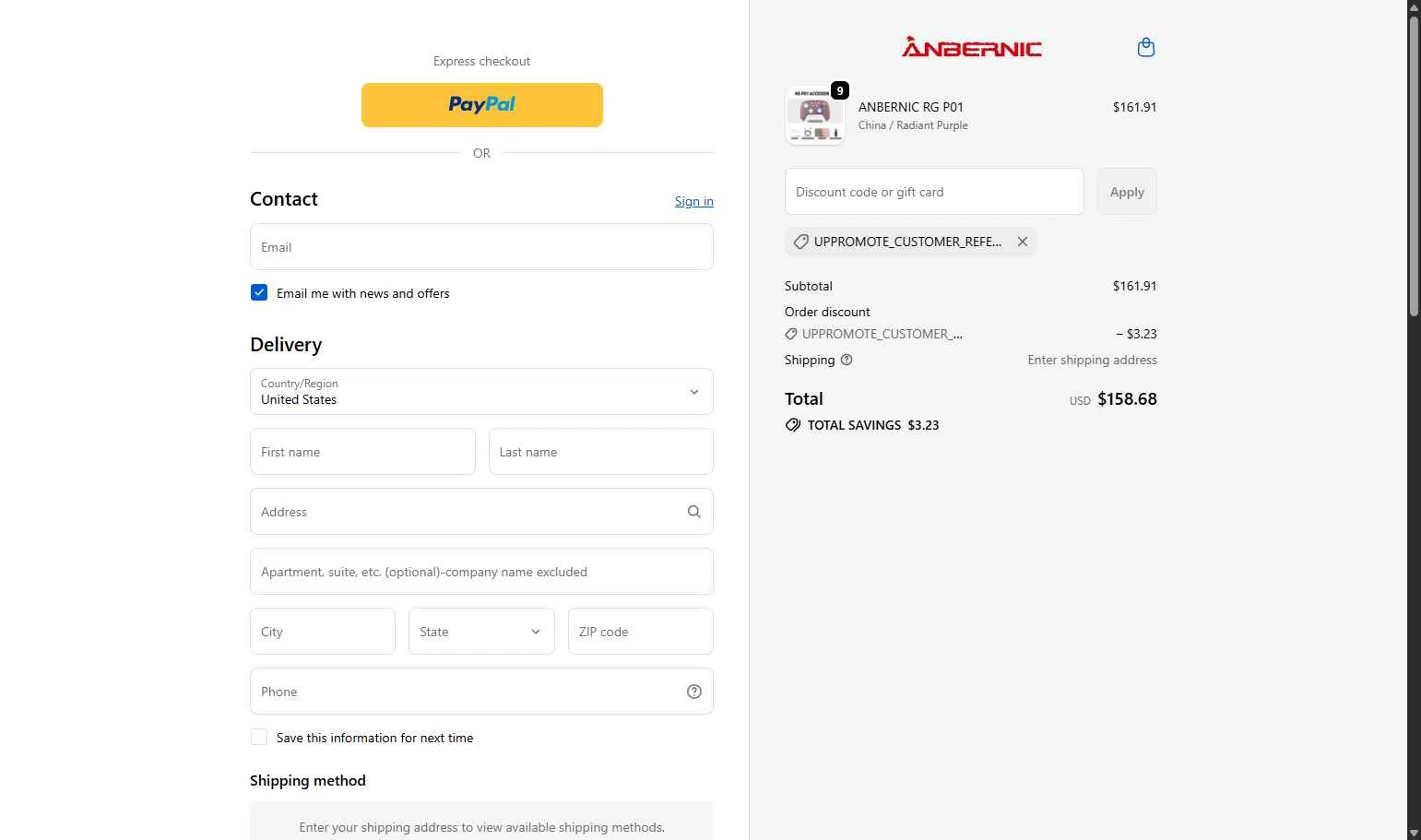Click the Sign in link

pos(693,201)
